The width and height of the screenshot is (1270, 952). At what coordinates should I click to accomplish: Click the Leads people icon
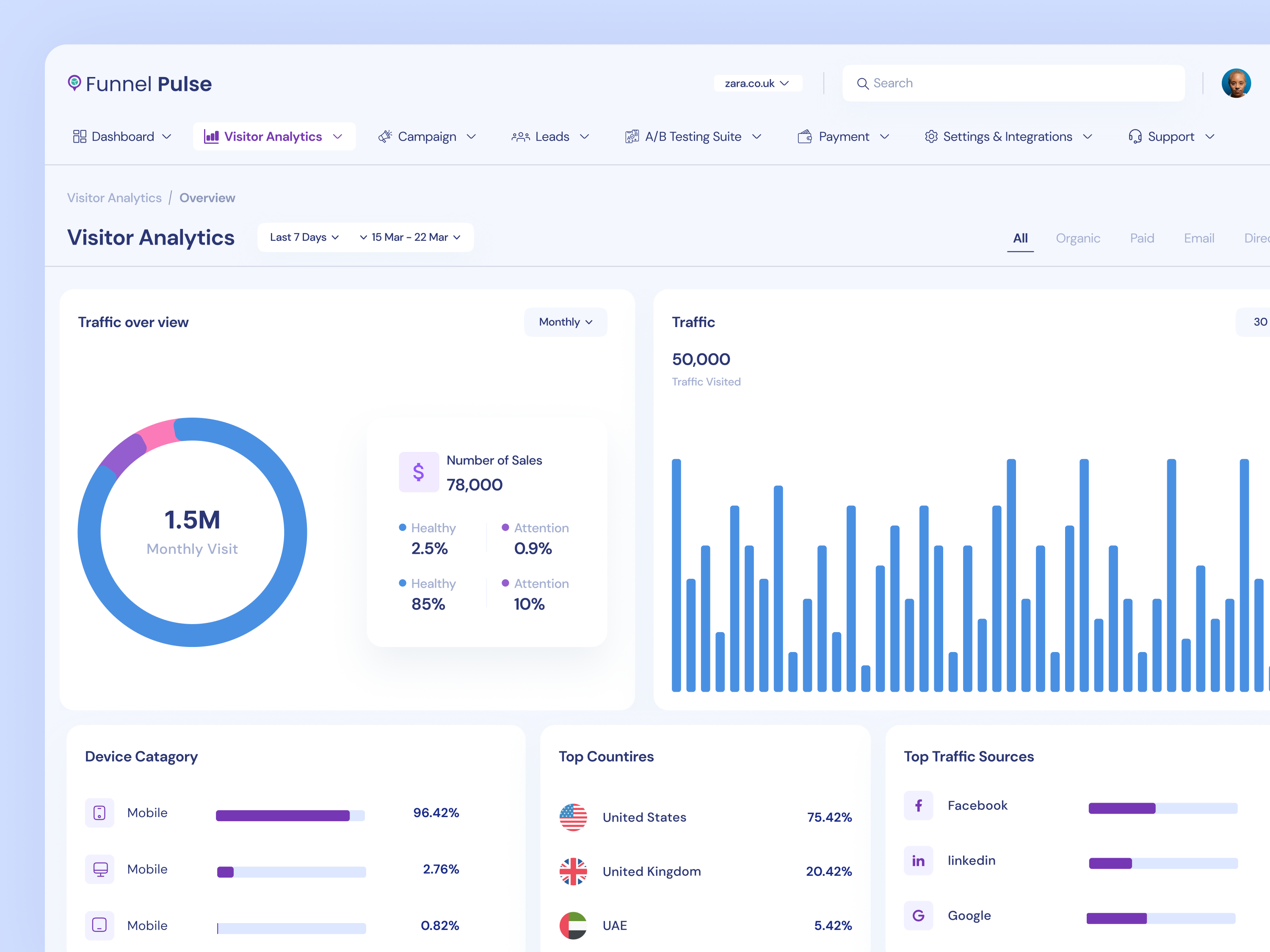tap(520, 137)
